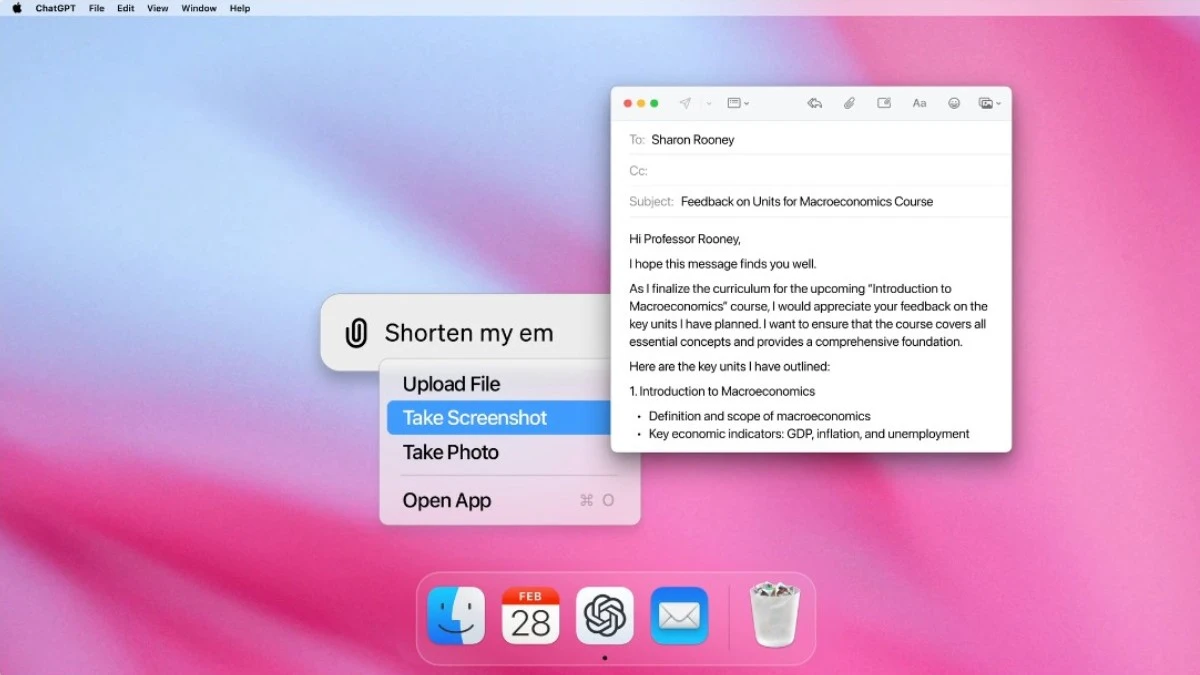Open the send options chevron next to Send

click(x=707, y=103)
